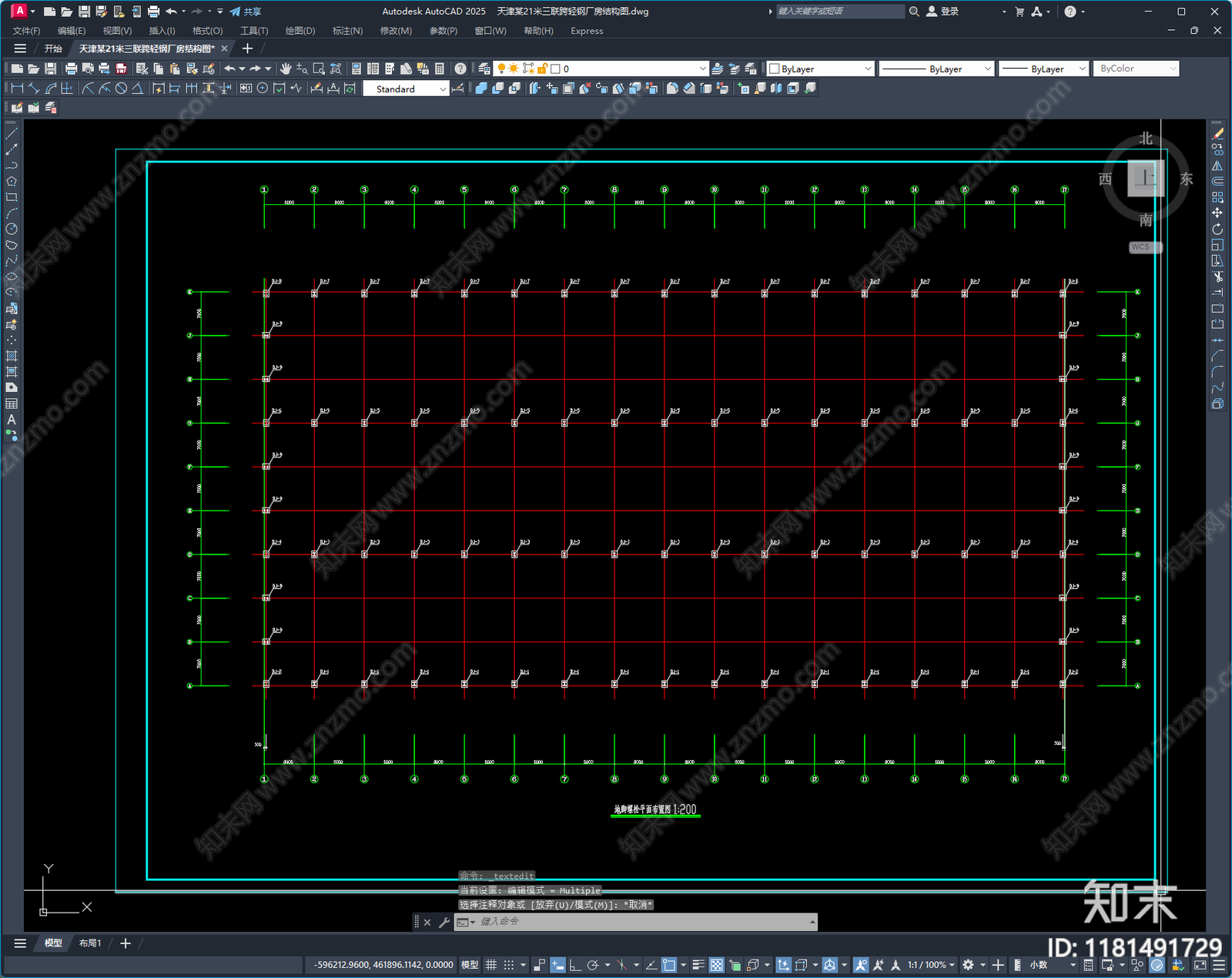
Task: Click the layer 0 color square swatch
Action: point(555,69)
